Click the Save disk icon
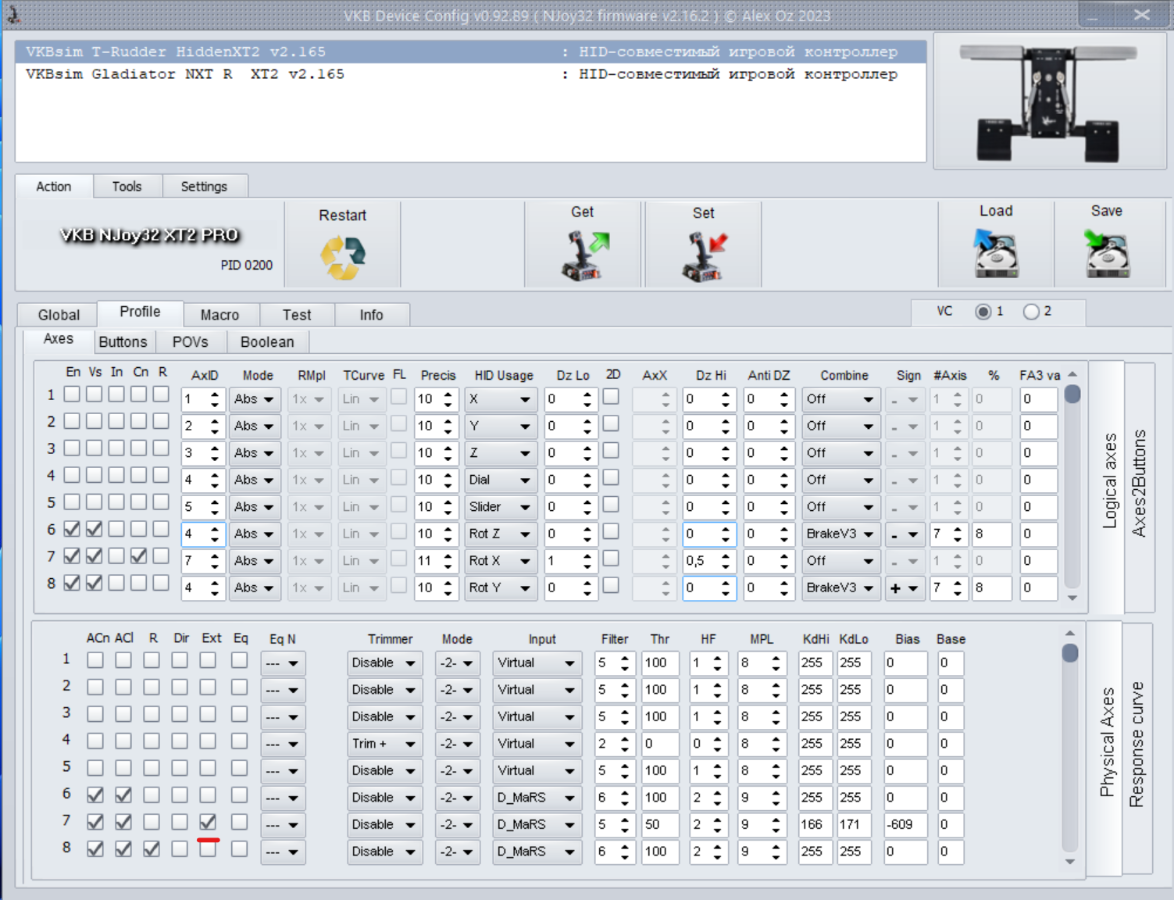This screenshot has width=1174, height=900. (x=1106, y=254)
